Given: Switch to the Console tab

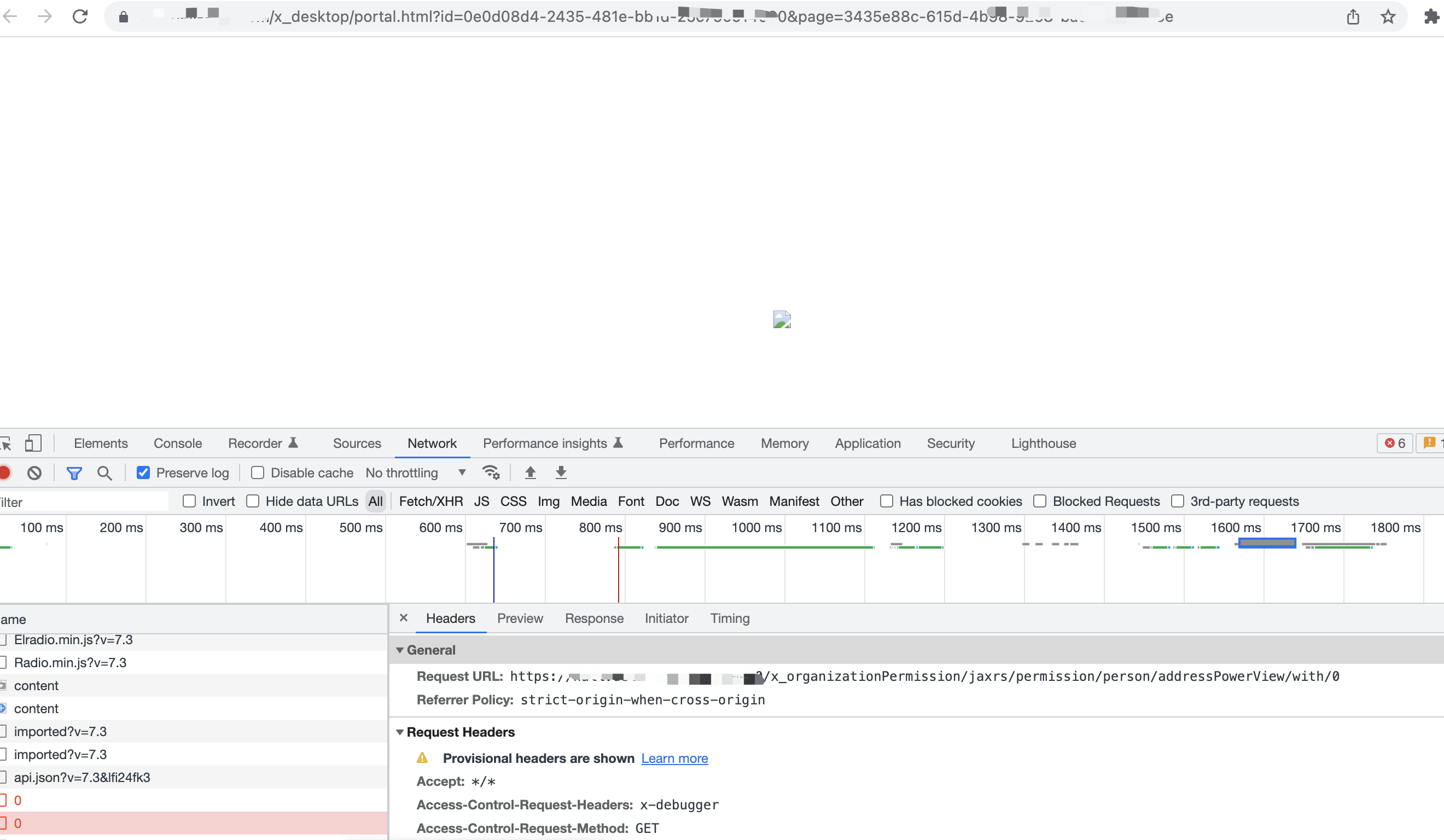Looking at the screenshot, I should click(178, 443).
